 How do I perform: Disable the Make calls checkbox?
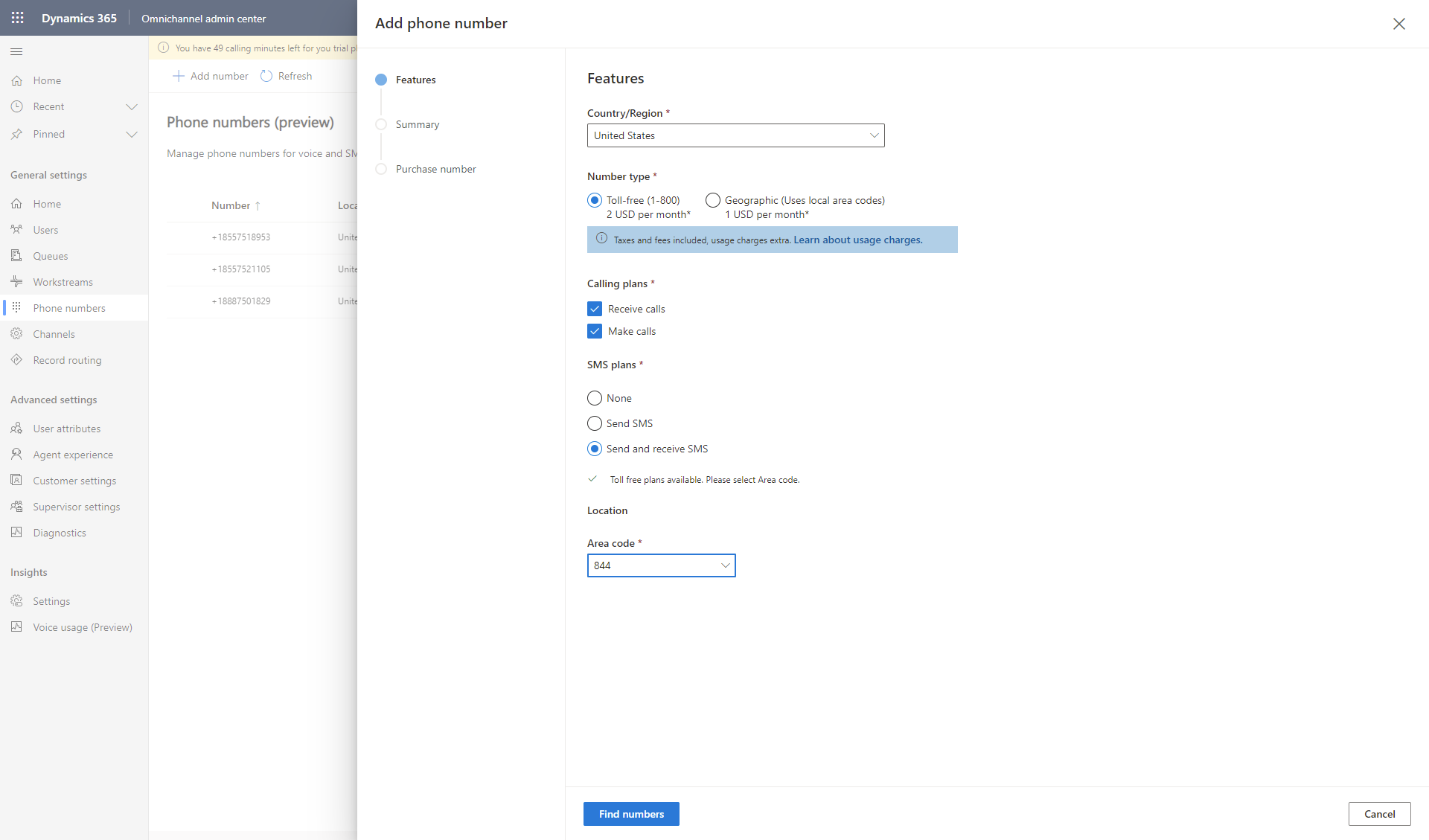594,331
